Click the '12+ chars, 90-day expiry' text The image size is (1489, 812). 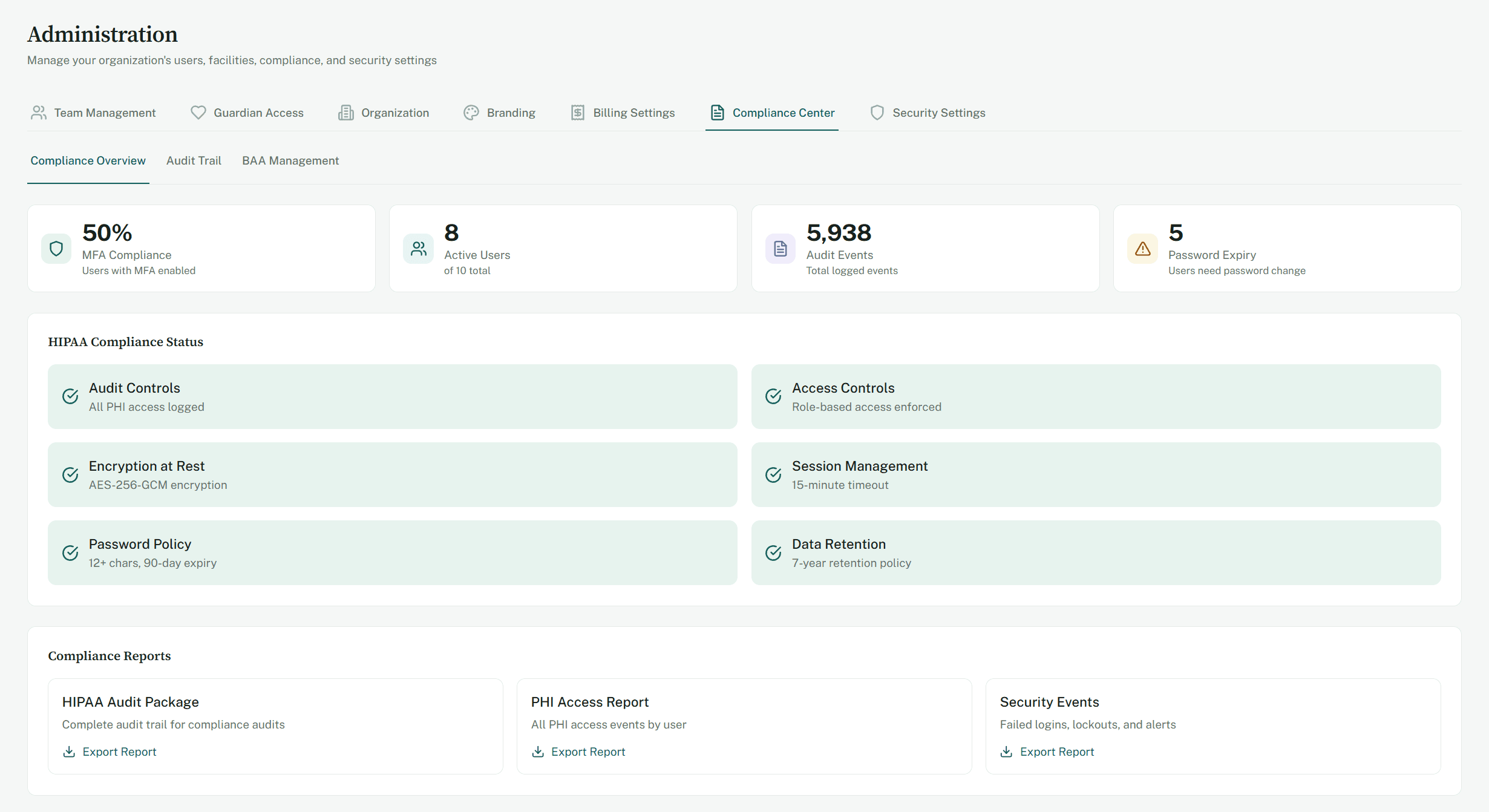tap(152, 563)
